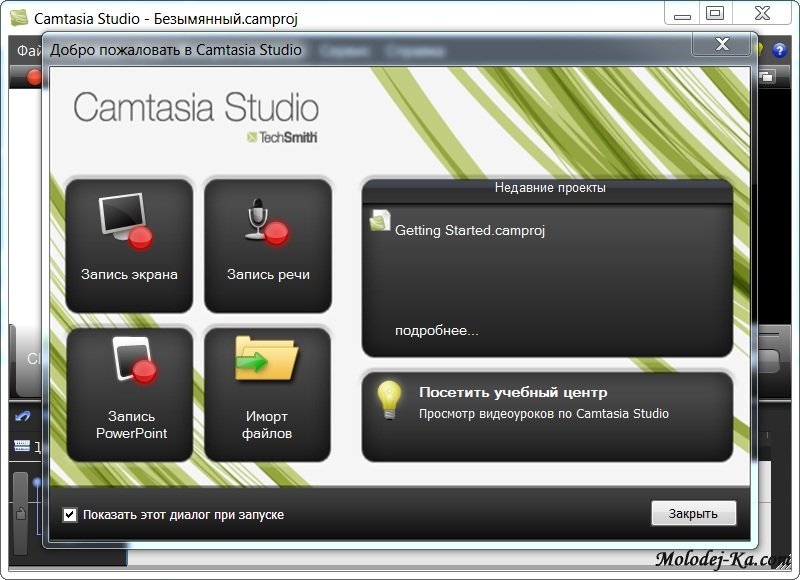Click the подробнее... link under recent projects
Screen dimensions: 800x580
point(436,331)
